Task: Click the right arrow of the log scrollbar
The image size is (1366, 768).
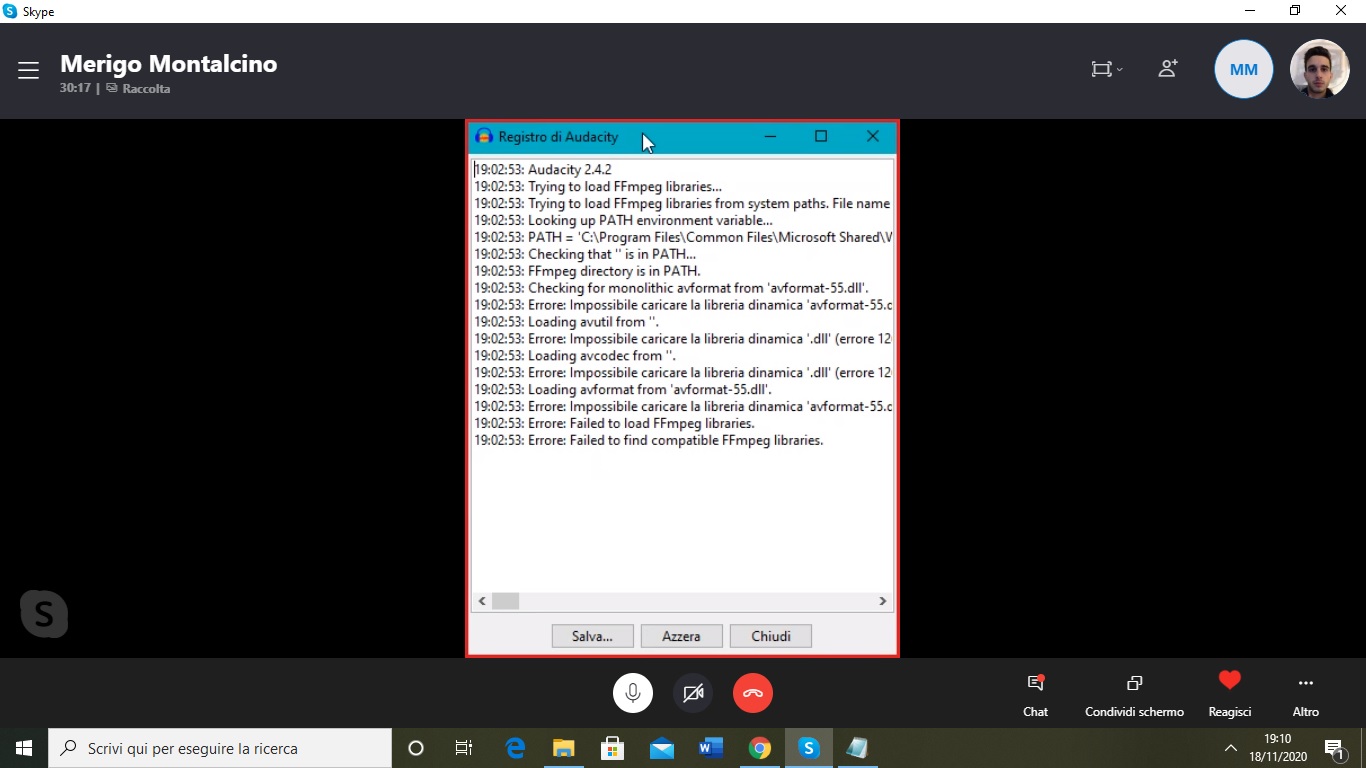Action: point(882,601)
